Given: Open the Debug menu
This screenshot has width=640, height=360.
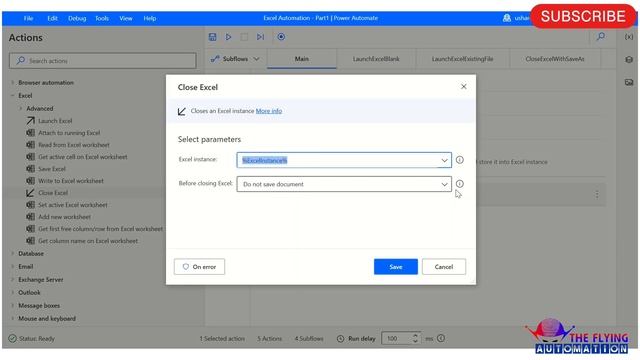Looking at the screenshot, I should tap(77, 18).
